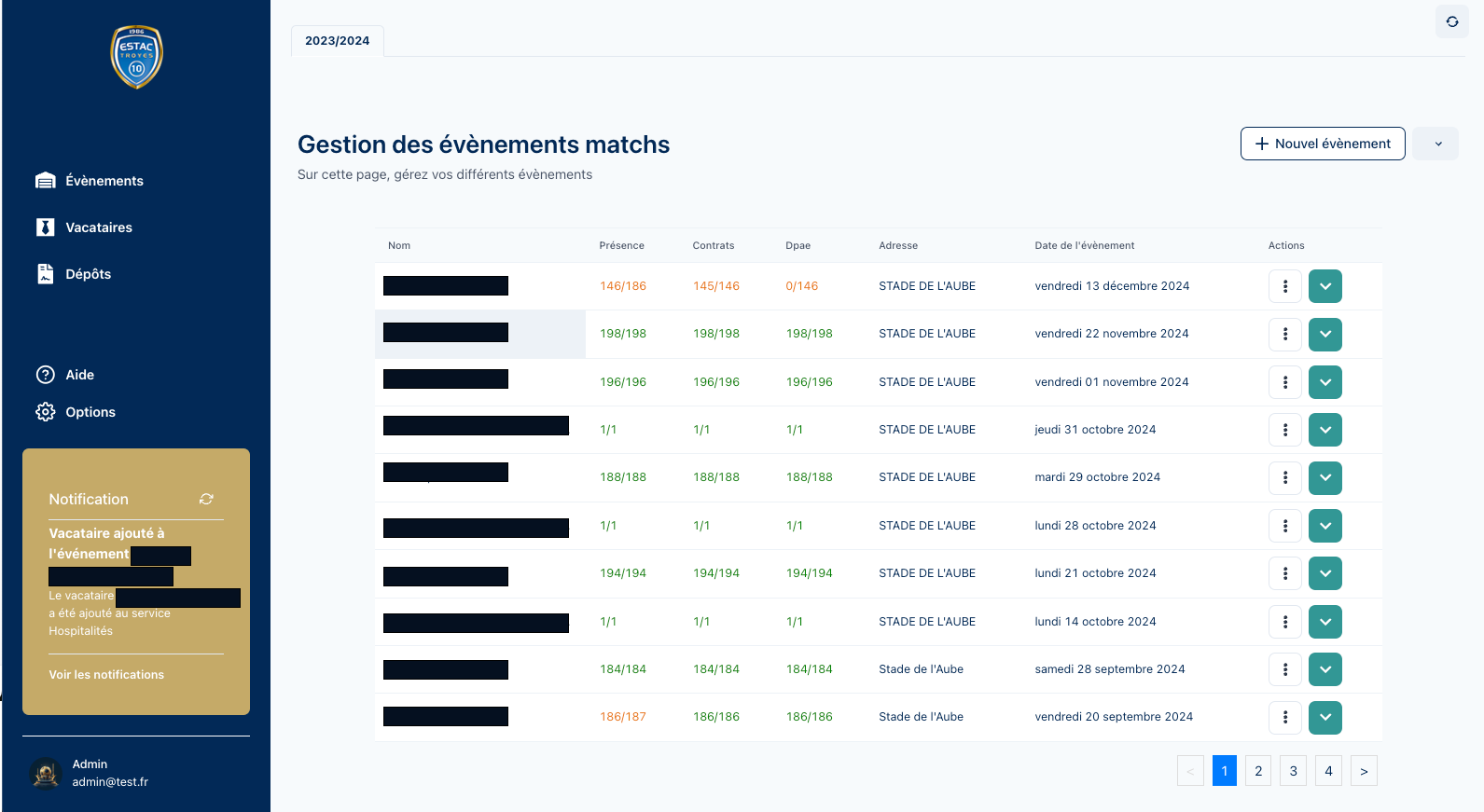The height and width of the screenshot is (812, 1484).
Task: Open dropdown next to Nouvel évènement
Action: click(1437, 144)
